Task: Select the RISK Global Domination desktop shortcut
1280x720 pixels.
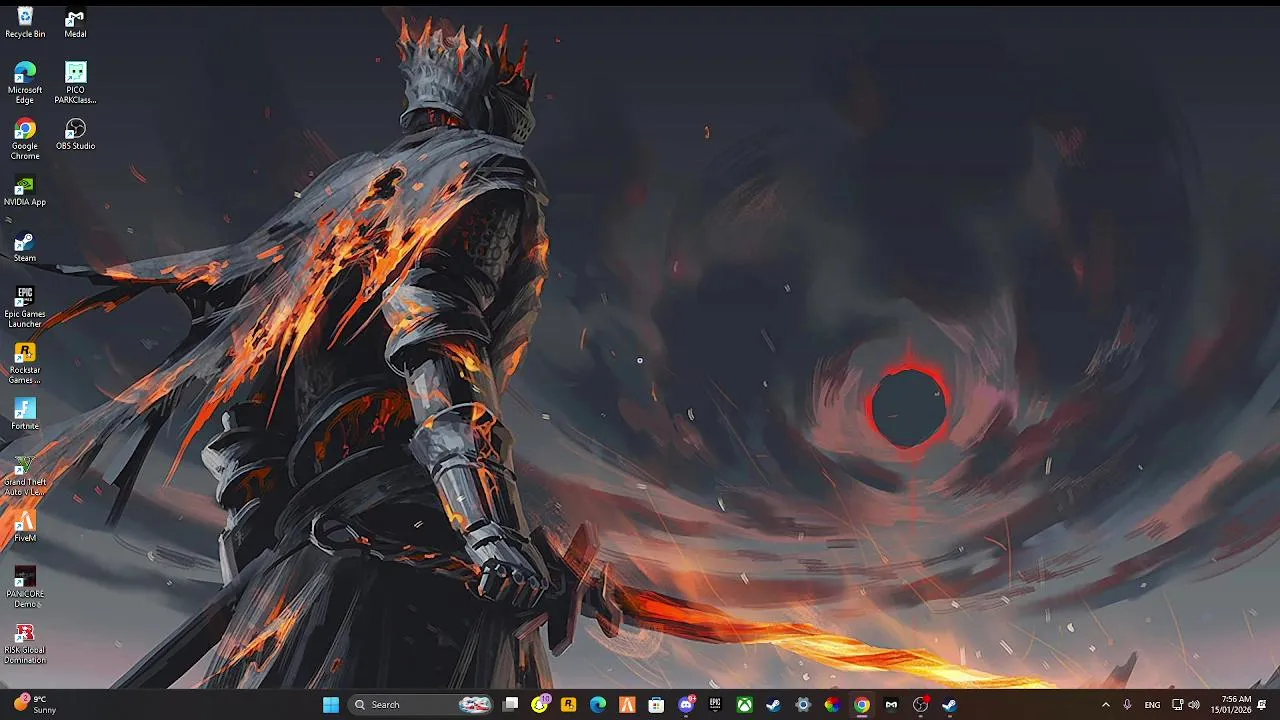Action: [25, 643]
